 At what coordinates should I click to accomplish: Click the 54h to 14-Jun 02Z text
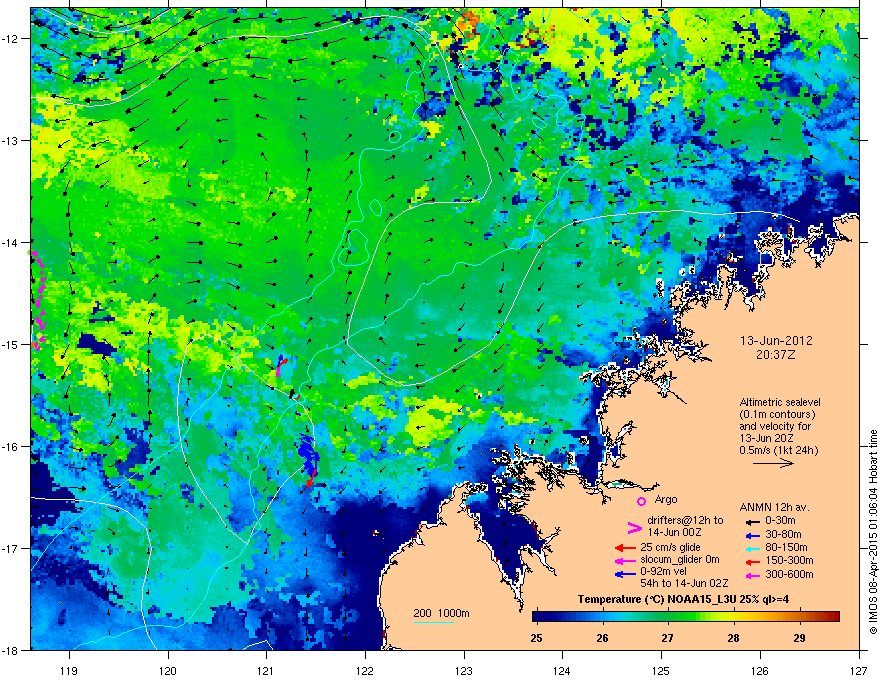[684, 583]
